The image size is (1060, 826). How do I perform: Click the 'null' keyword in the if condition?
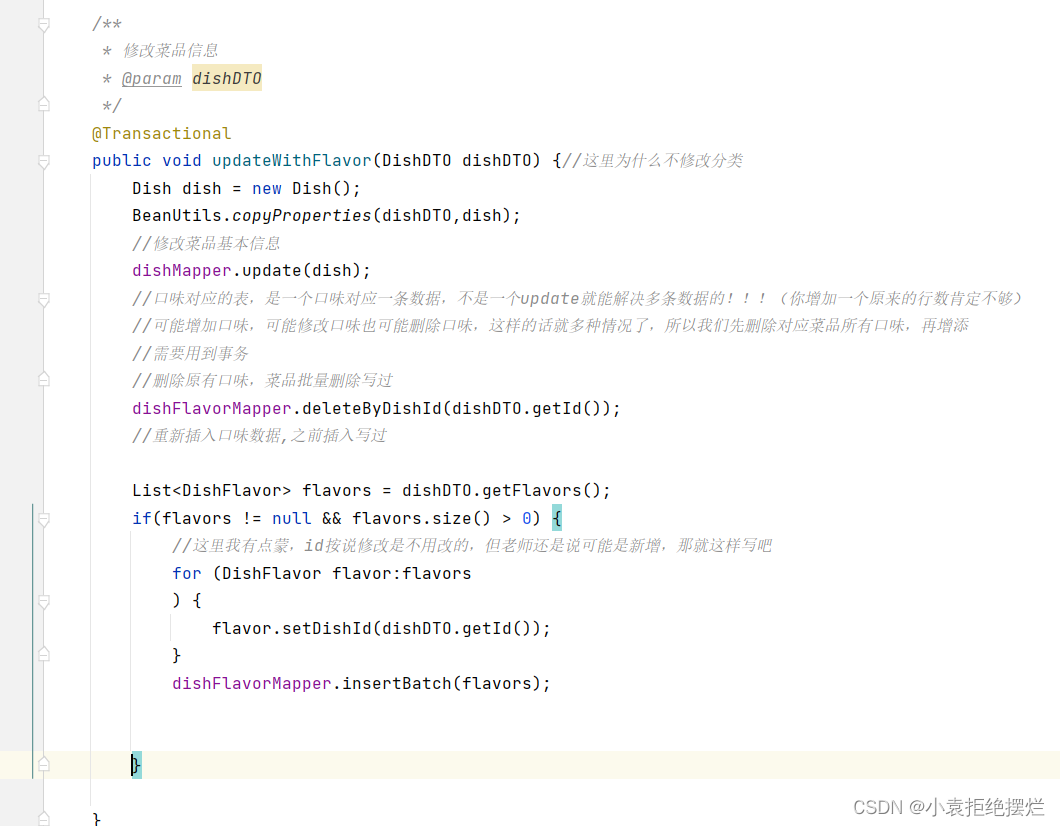(291, 518)
